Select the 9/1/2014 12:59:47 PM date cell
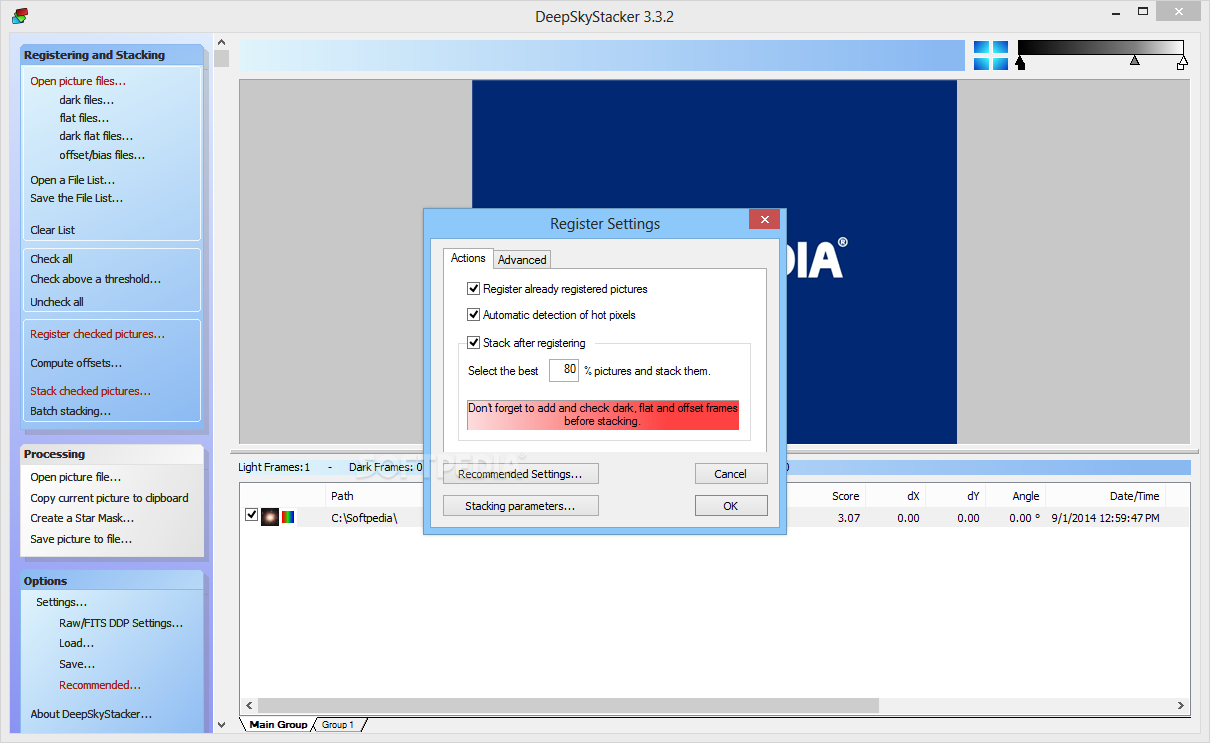Screen dimensions: 1210x743 point(1105,518)
